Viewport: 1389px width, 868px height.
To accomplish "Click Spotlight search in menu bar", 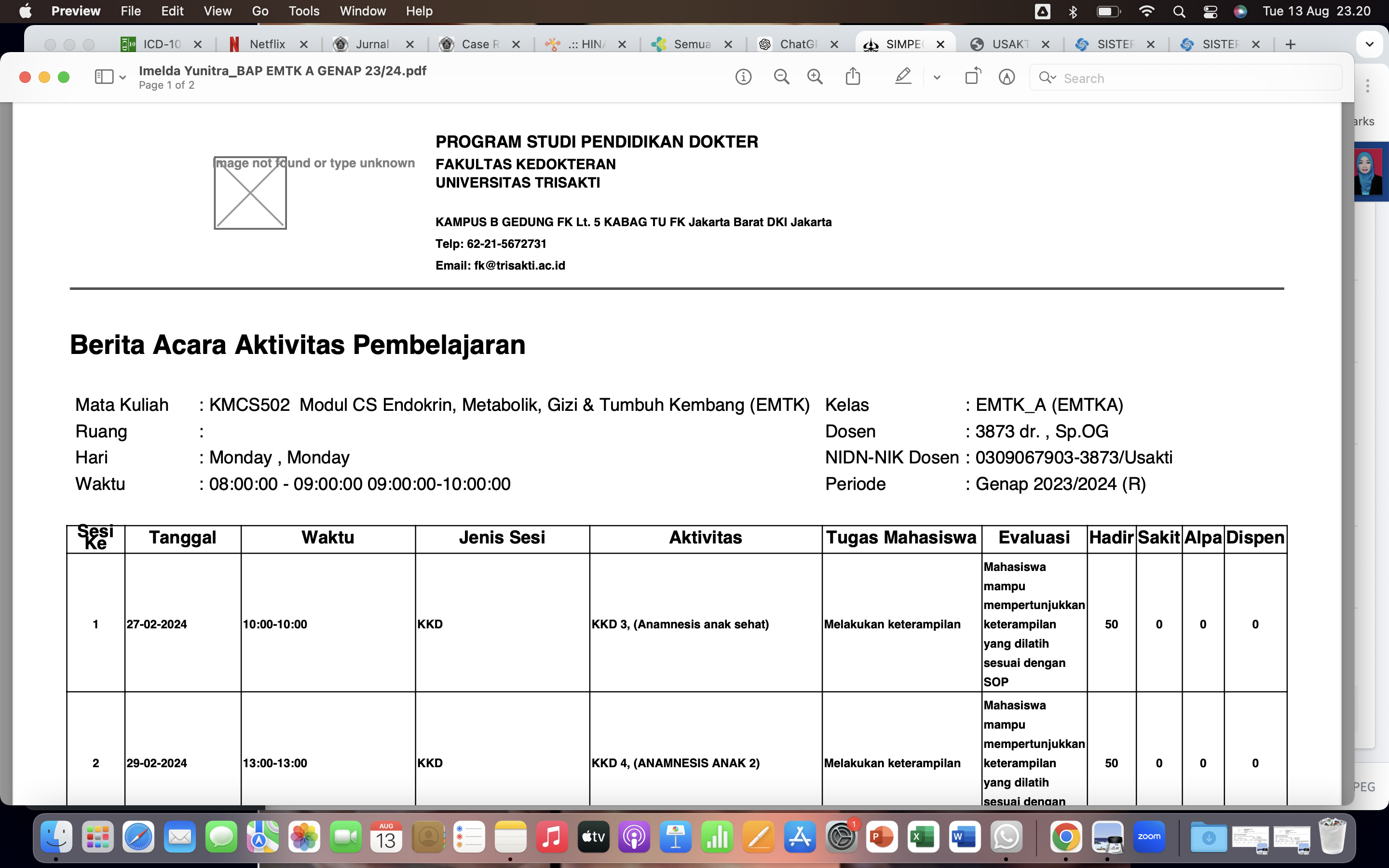I will pos(1179,12).
